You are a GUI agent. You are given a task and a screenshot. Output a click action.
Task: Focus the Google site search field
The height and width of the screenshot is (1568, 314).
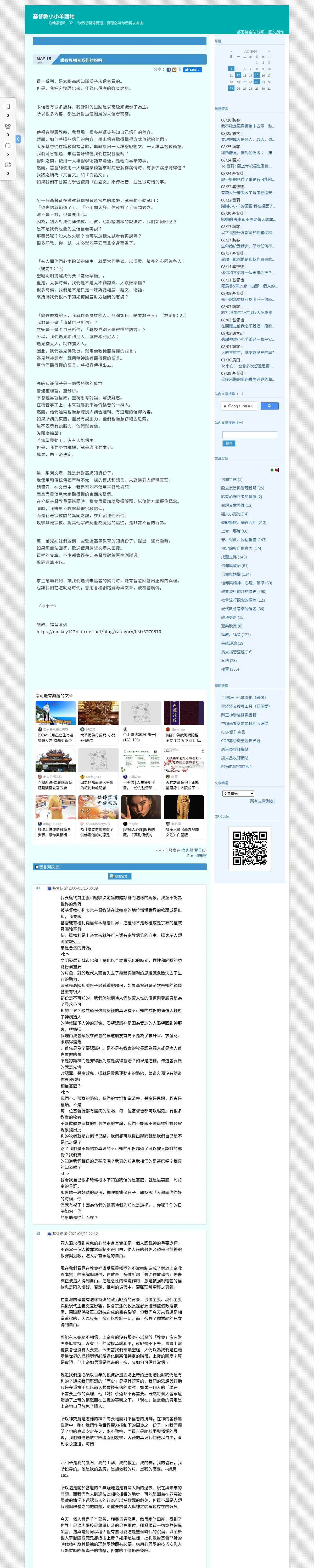tap(239, 406)
